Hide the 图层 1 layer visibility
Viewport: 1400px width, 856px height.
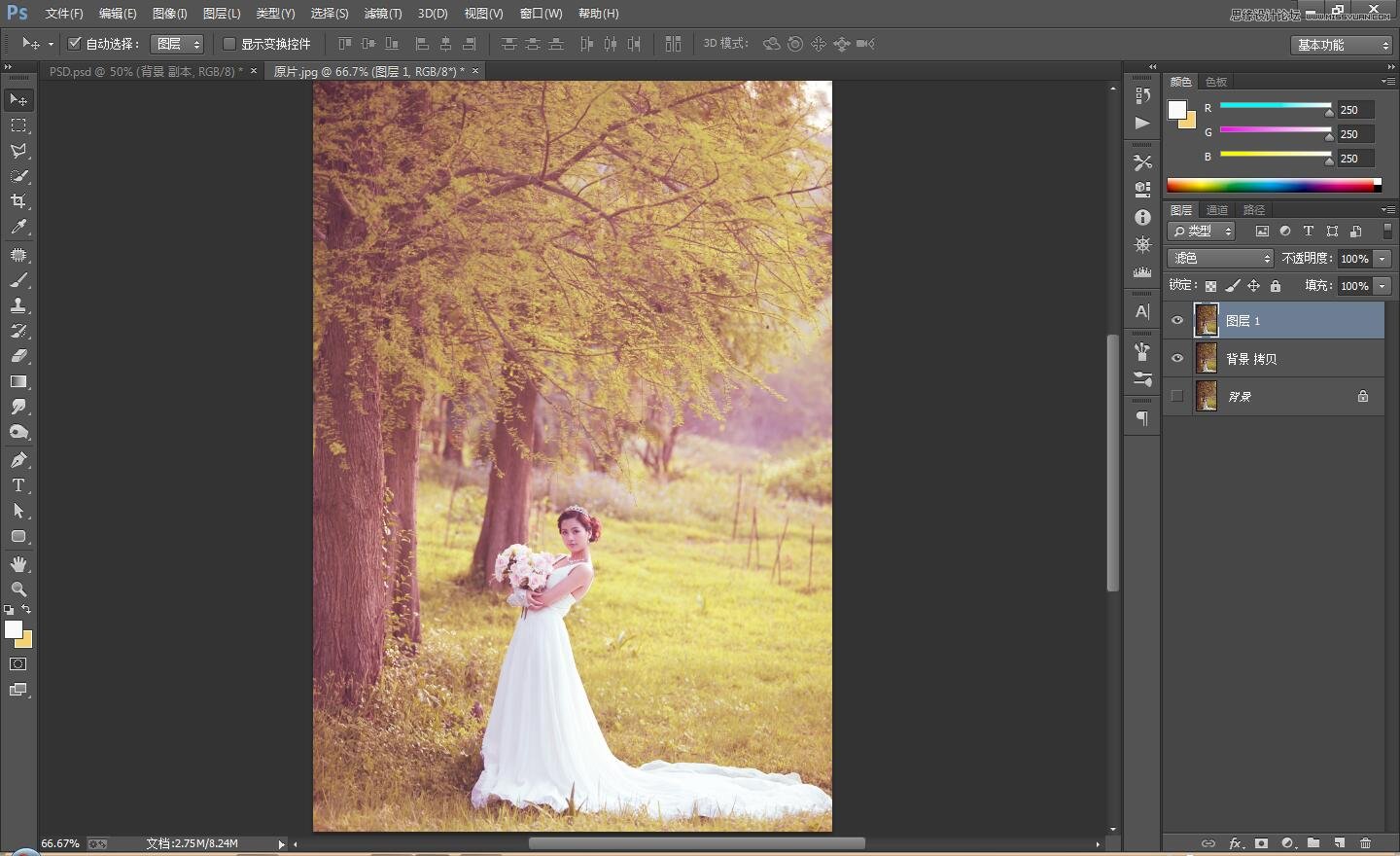[x=1177, y=320]
